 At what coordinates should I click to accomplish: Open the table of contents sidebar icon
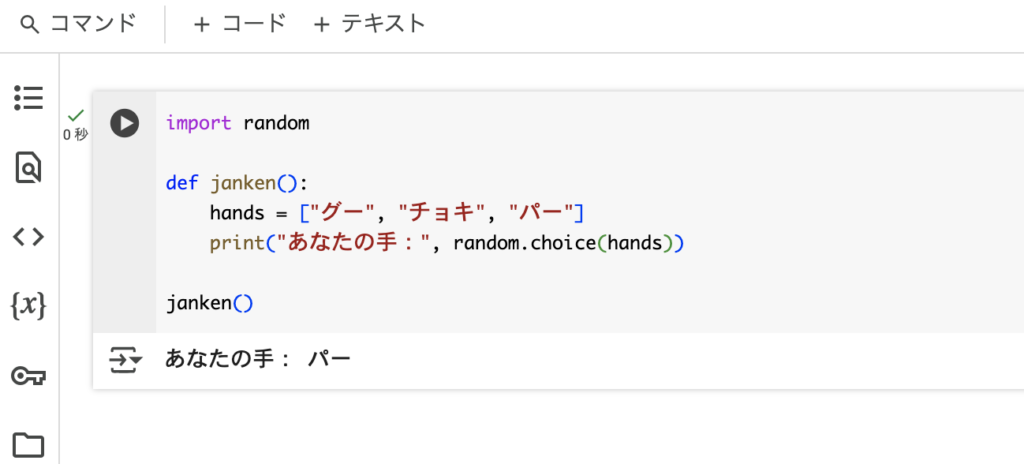[29, 98]
